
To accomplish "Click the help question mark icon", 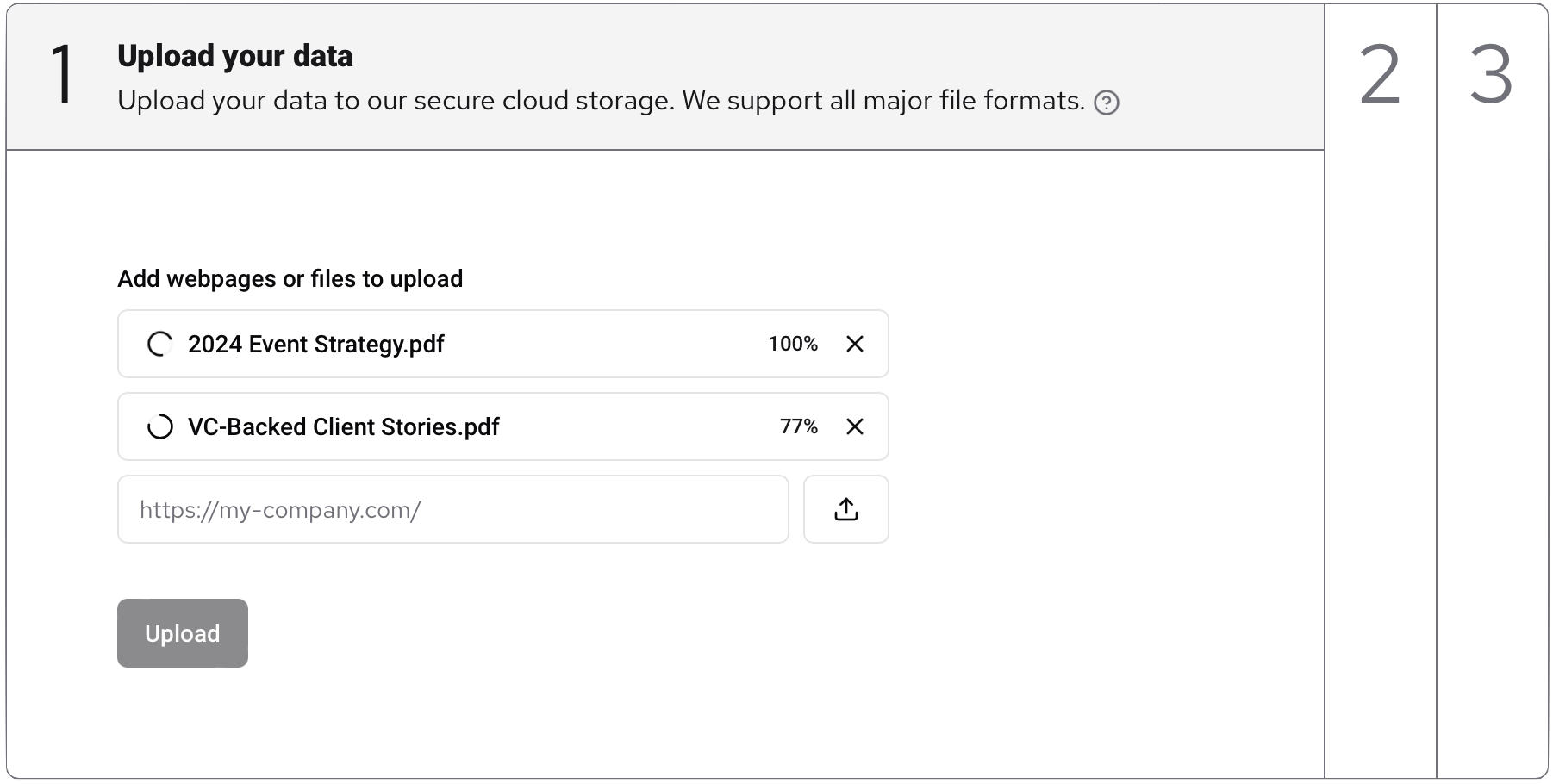I will (1107, 103).
